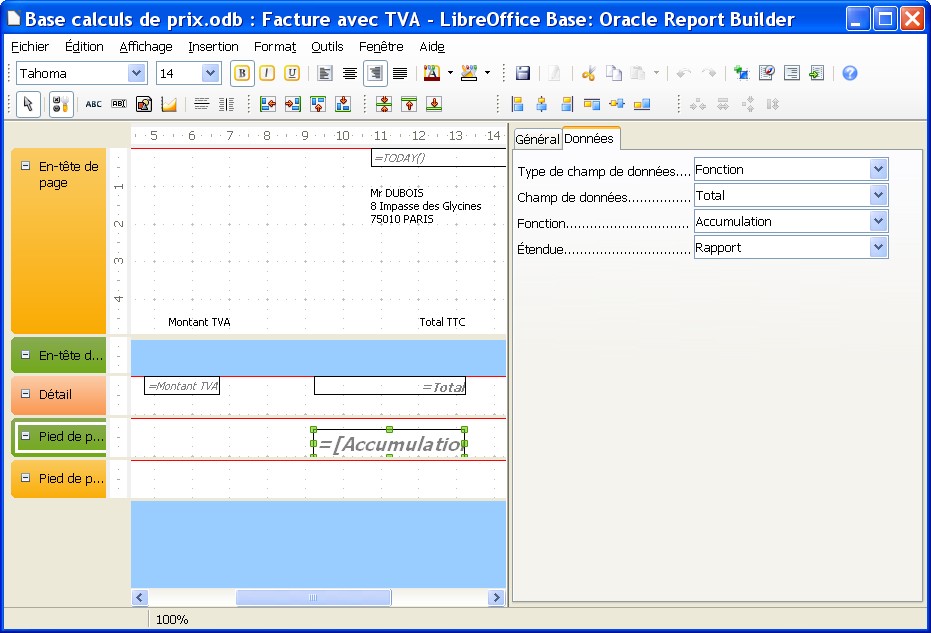This screenshot has width=931, height=633.
Task: Switch to the Général tab
Action: tap(537, 139)
